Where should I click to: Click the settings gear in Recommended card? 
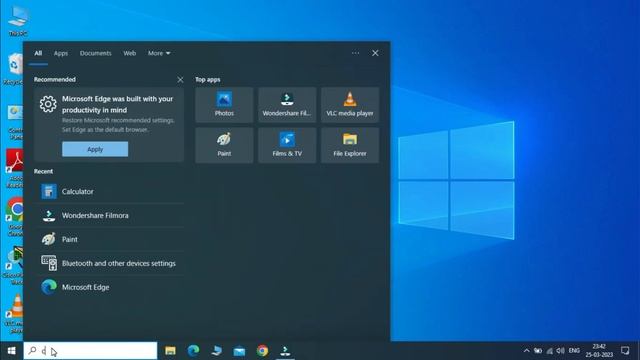tap(48, 104)
